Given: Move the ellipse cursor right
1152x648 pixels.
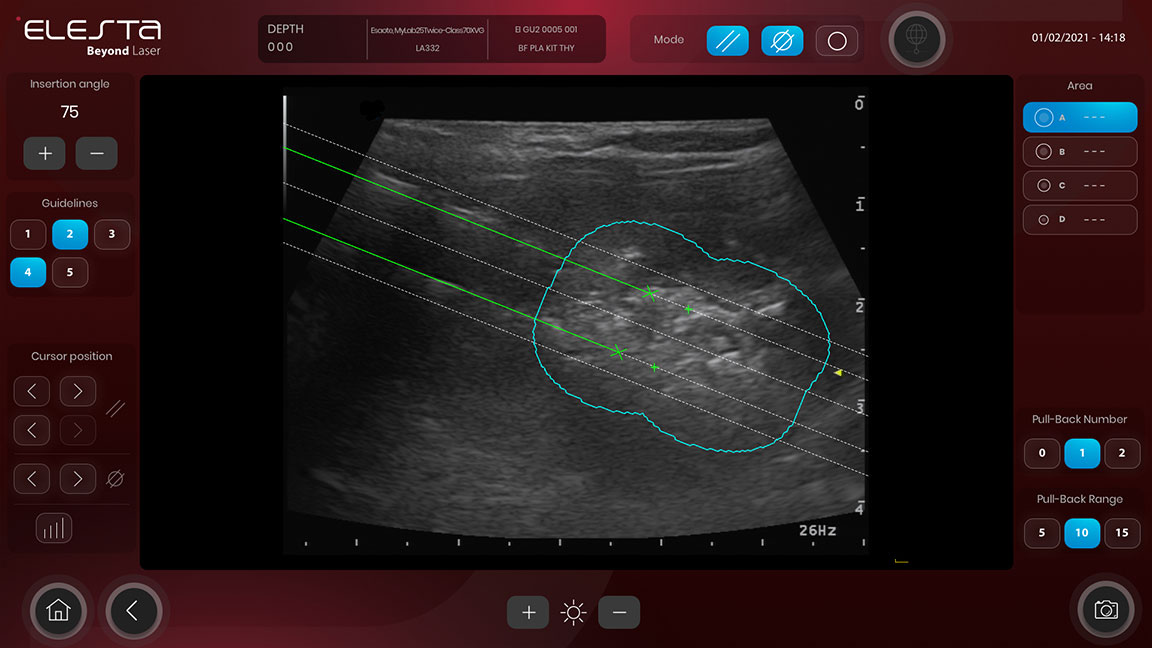Looking at the screenshot, I should (x=78, y=479).
